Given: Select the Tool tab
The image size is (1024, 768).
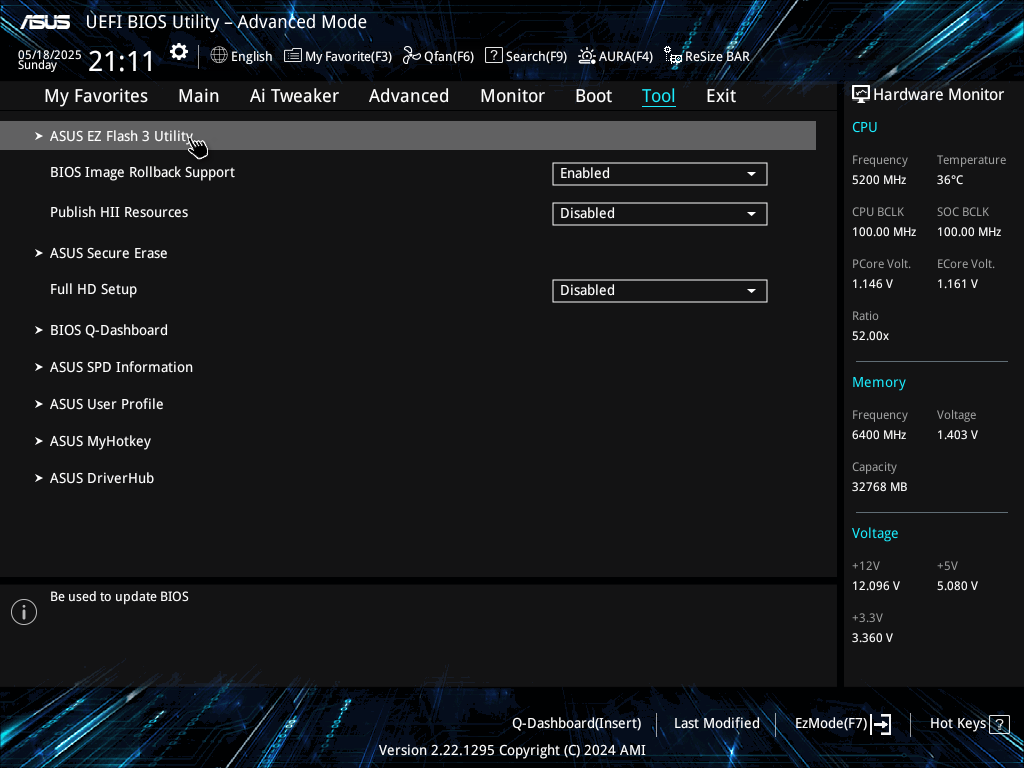Looking at the screenshot, I should click(x=658, y=96).
